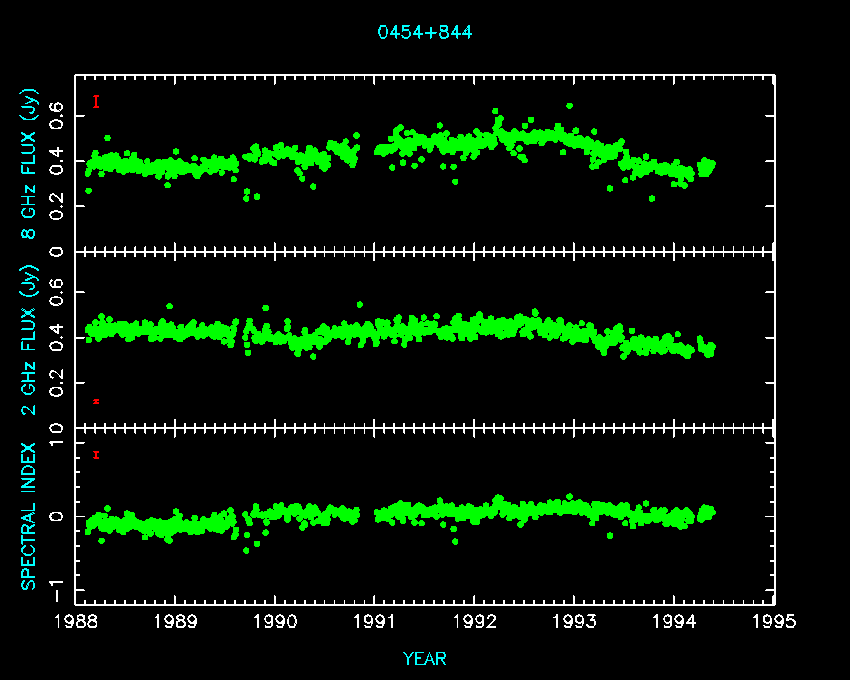Select the 8 GHz FLUX (Jy) axis label
This screenshot has height=680, width=850.
click(31, 162)
